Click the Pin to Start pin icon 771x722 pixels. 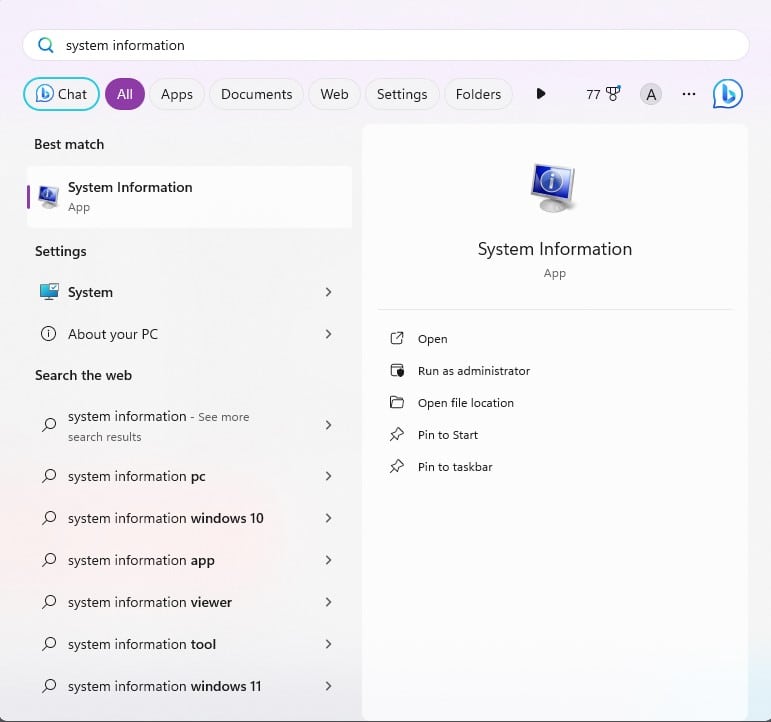(x=397, y=434)
